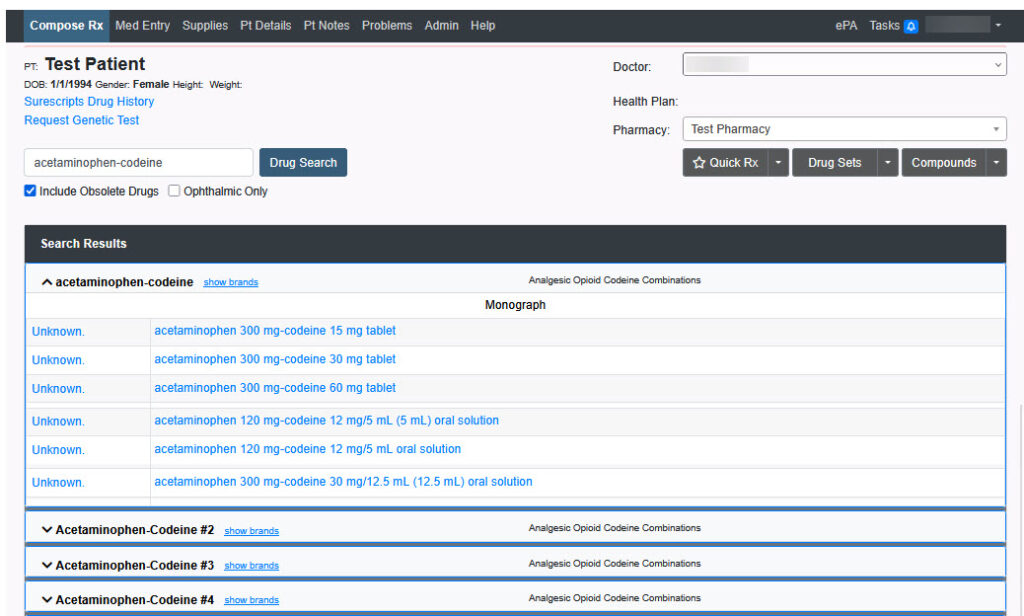This screenshot has height=616, width=1024.
Task: Select acetaminophen 300 mg-codeine 30 mg tablet
Action: pyautogui.click(x=275, y=359)
